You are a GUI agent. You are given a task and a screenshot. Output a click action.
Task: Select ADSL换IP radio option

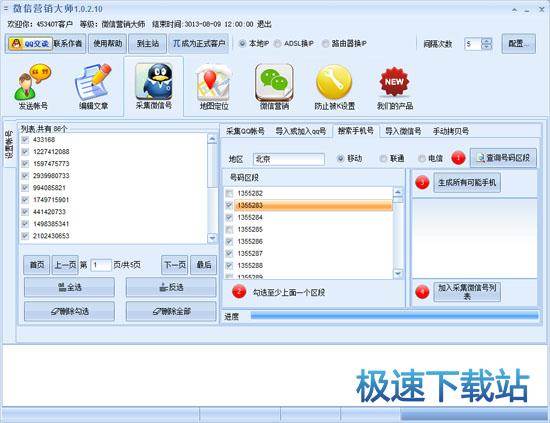[x=277, y=44]
